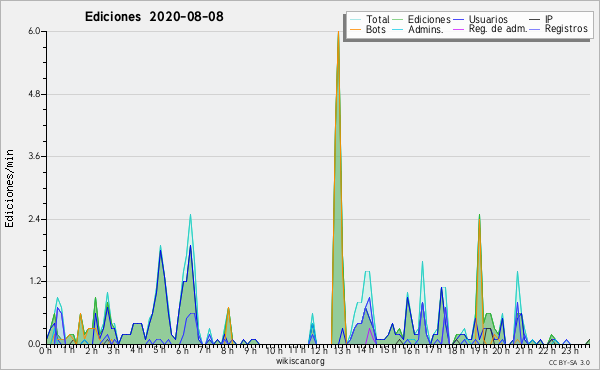Click the '0 h' x-axis label

tap(45, 350)
